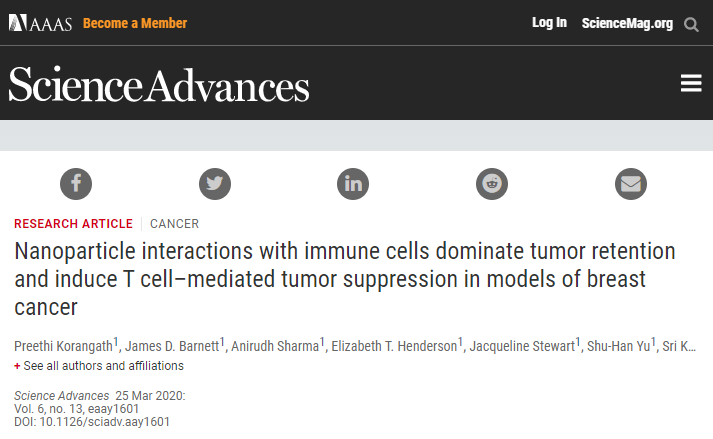Go to ScienceMag.org
Viewport: 713px width, 439px height.
(x=627, y=23)
